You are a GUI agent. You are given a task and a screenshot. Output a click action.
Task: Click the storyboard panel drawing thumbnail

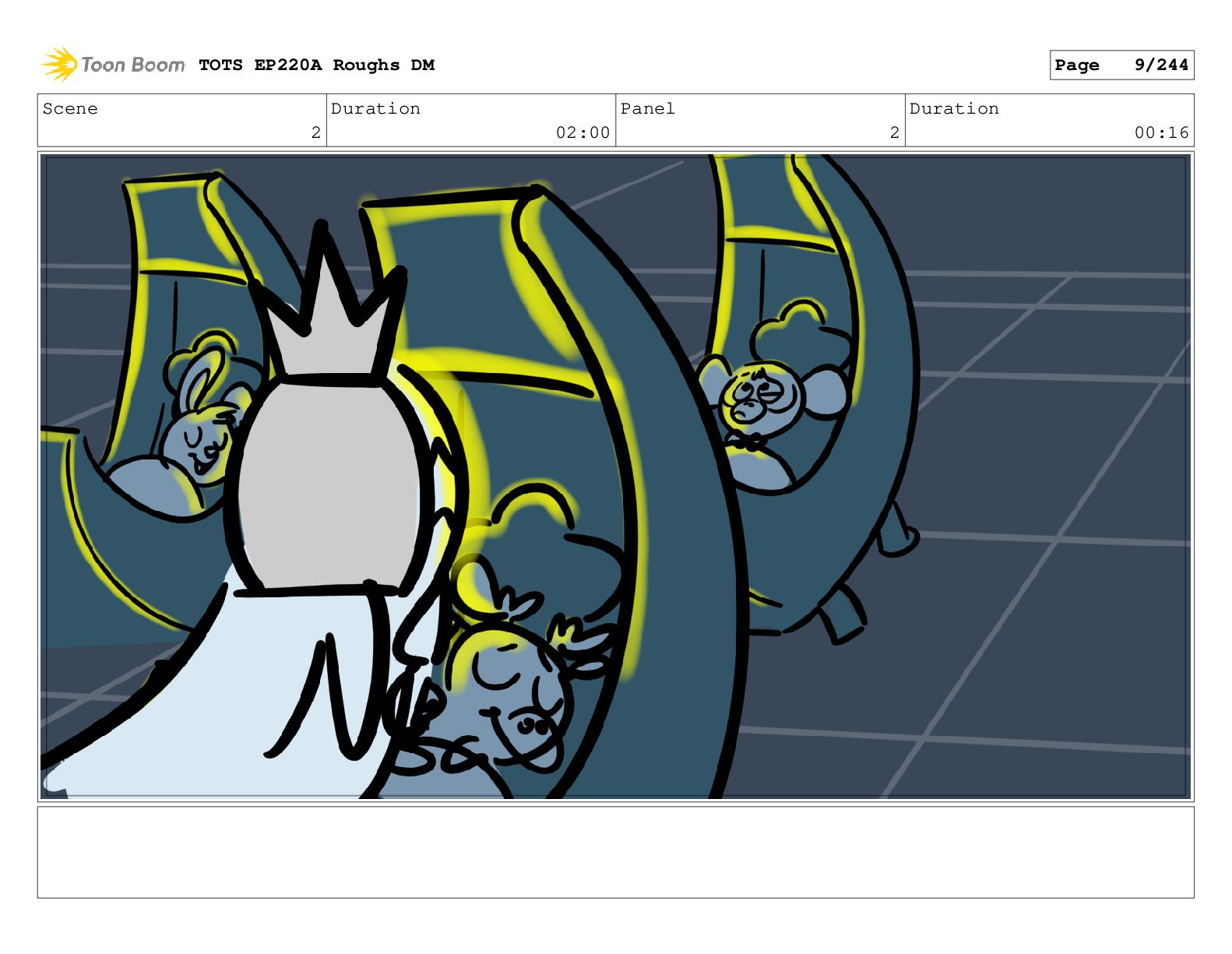click(x=615, y=477)
